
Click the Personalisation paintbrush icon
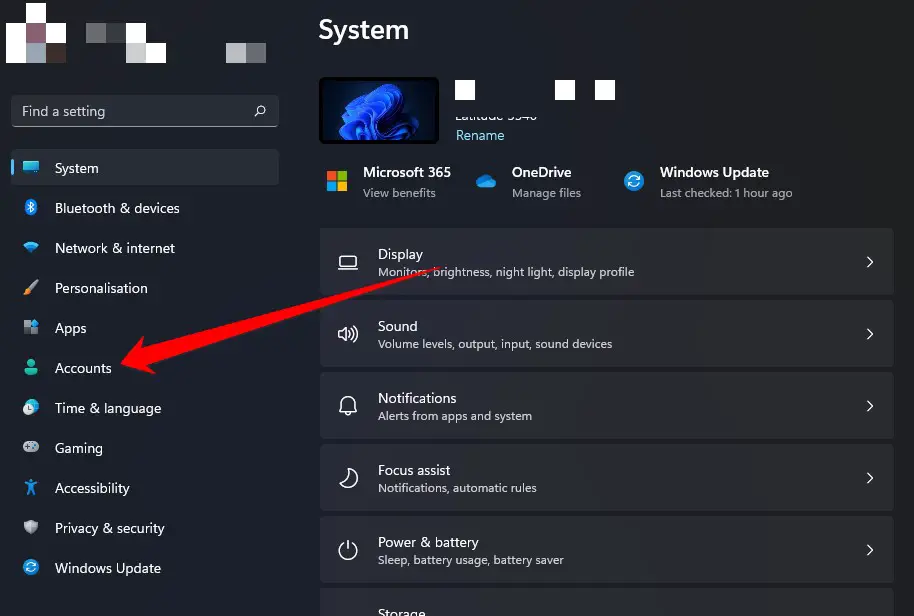point(31,287)
